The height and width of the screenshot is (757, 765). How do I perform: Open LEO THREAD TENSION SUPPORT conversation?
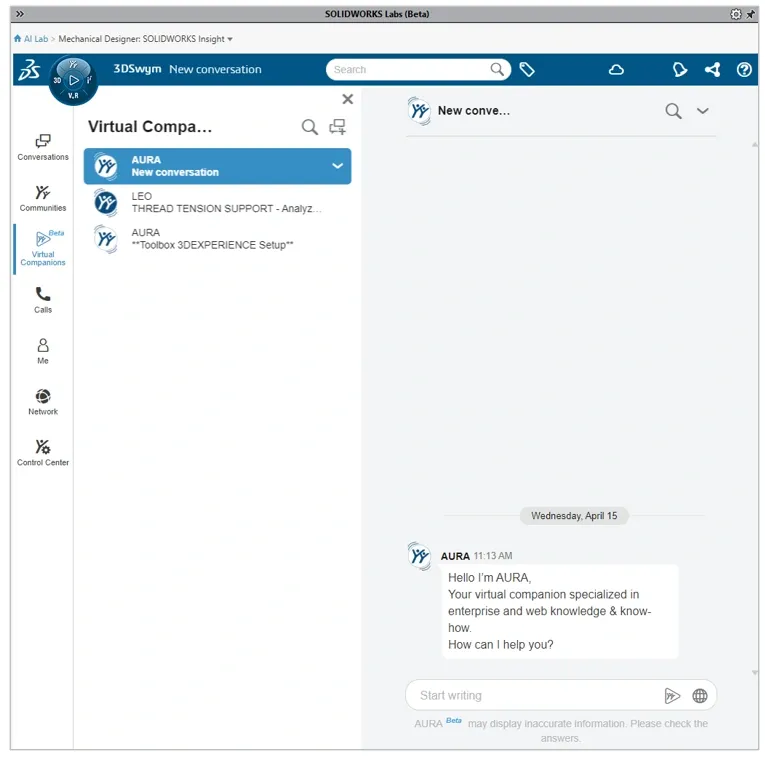point(217,202)
